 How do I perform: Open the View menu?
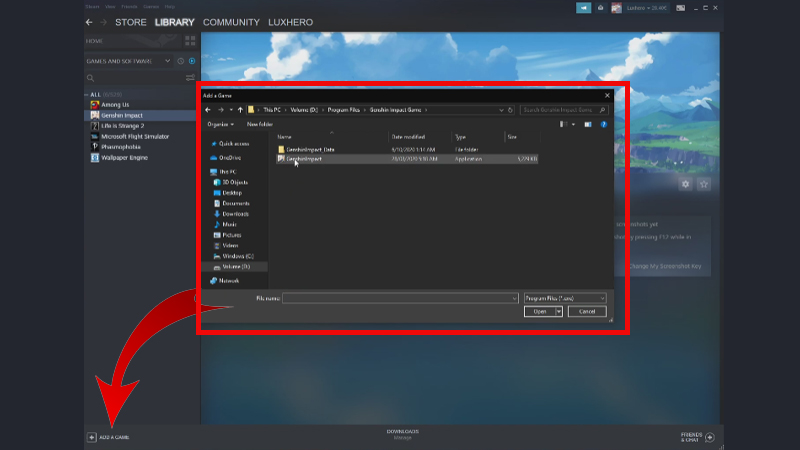coord(110,7)
